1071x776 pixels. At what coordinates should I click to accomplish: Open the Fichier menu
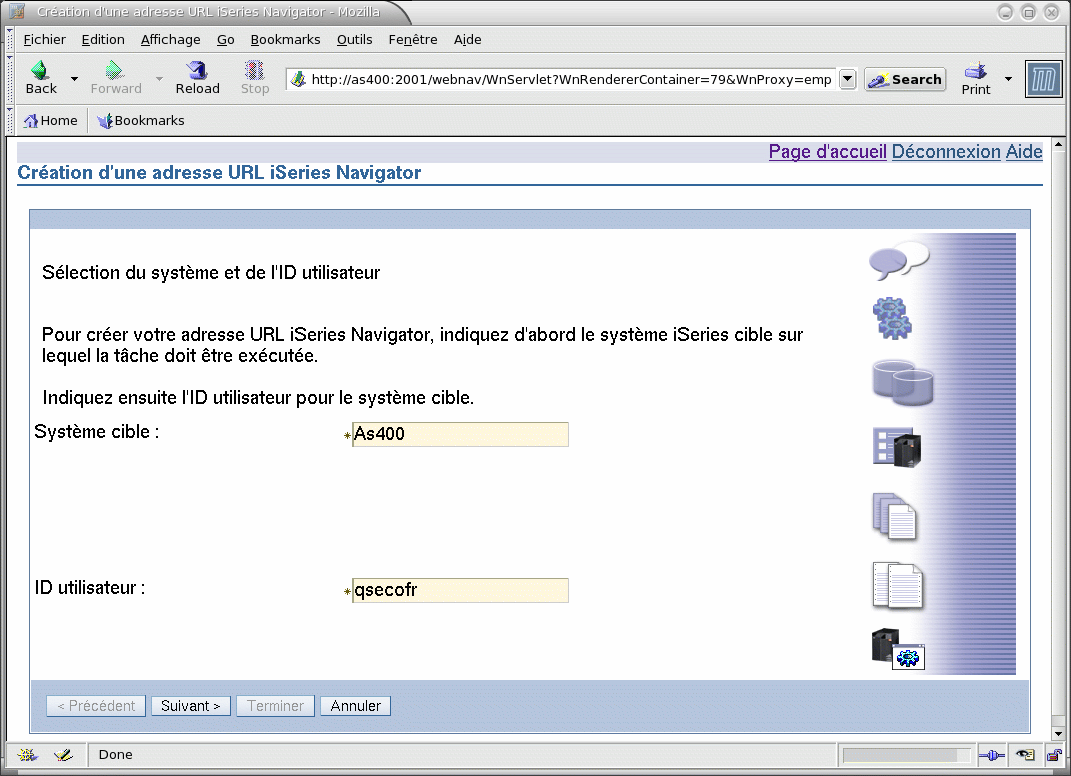pyautogui.click(x=44, y=40)
